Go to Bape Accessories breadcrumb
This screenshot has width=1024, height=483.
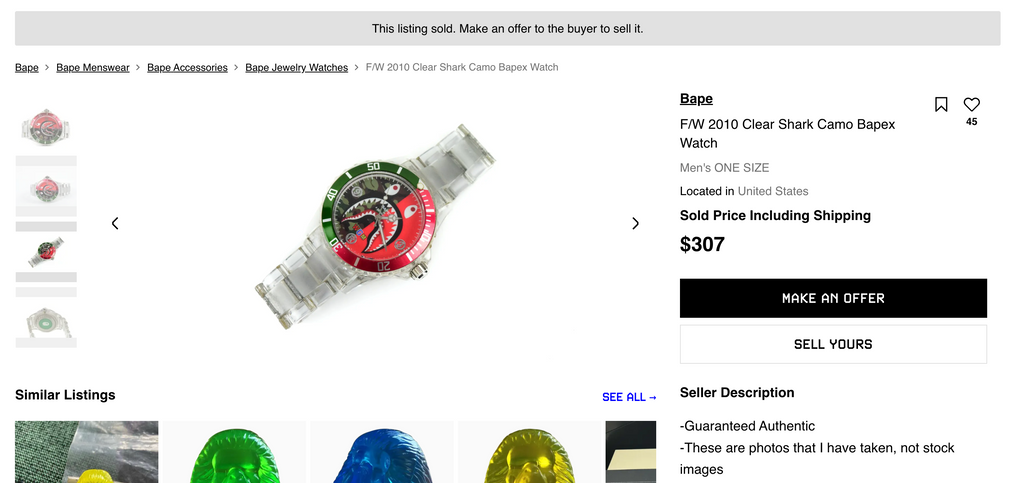click(187, 67)
